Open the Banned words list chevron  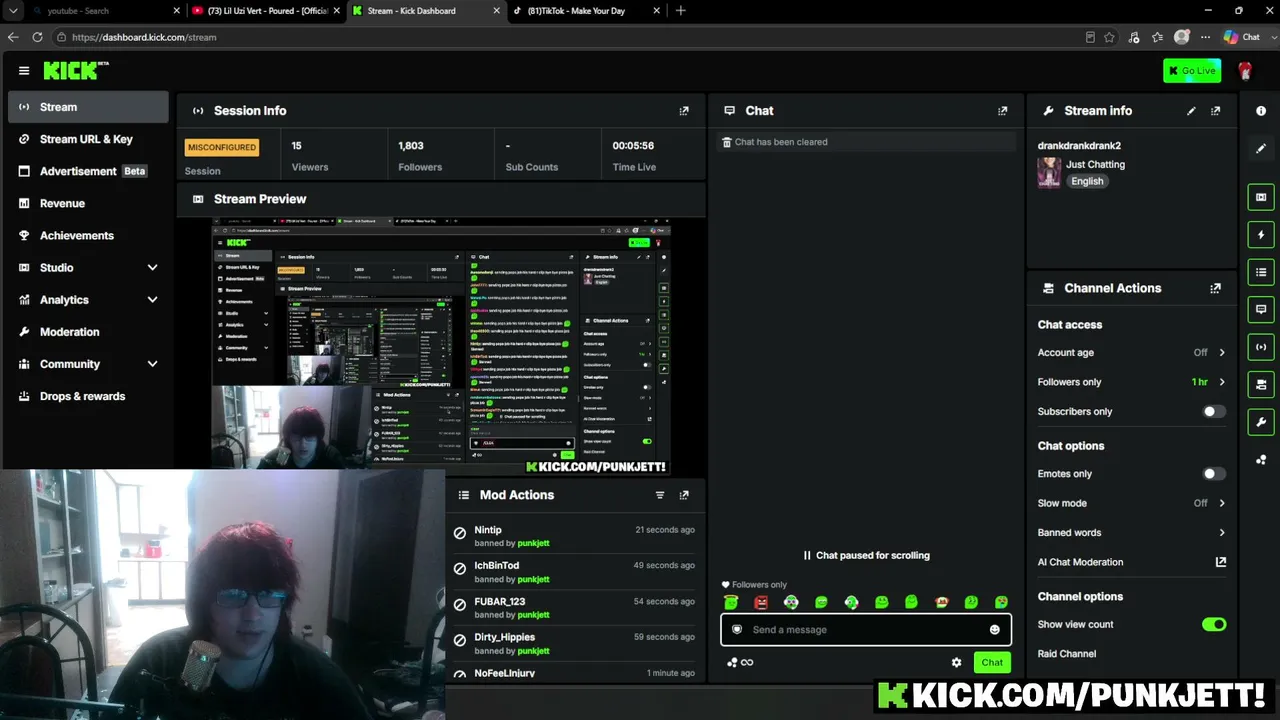click(1222, 533)
